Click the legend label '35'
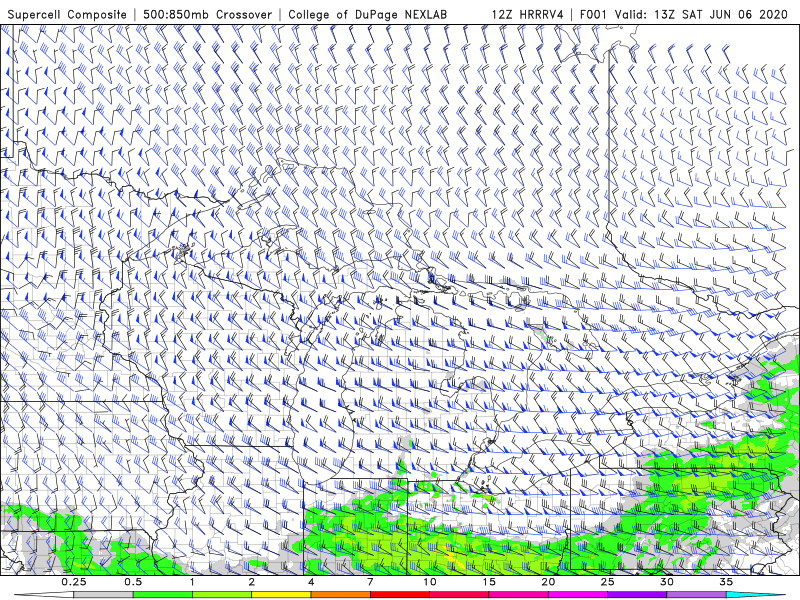The width and height of the screenshot is (800, 600). click(x=726, y=582)
